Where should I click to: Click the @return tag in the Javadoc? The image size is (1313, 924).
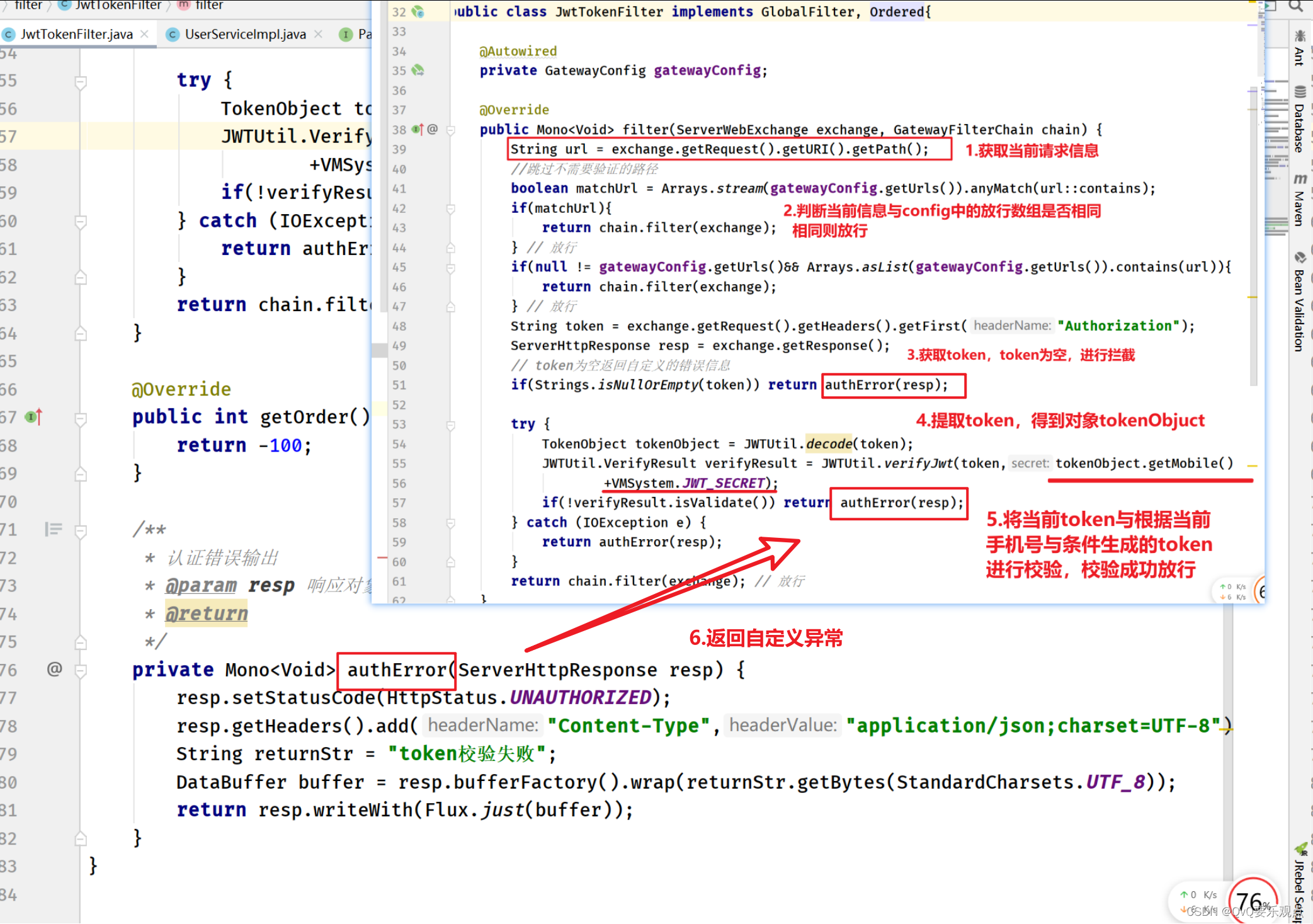coord(207,613)
